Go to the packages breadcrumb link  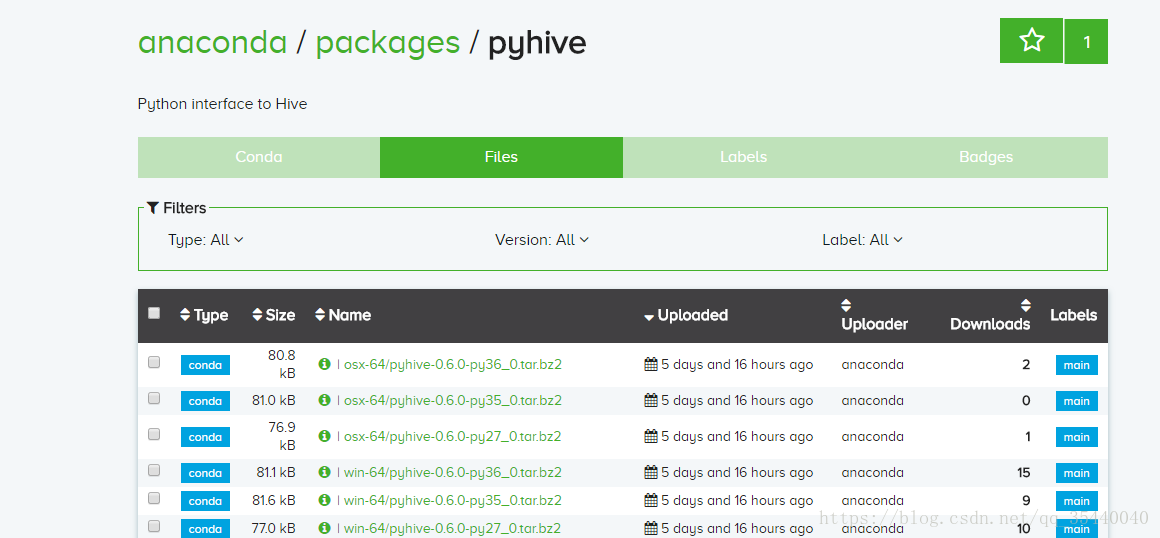tap(388, 44)
